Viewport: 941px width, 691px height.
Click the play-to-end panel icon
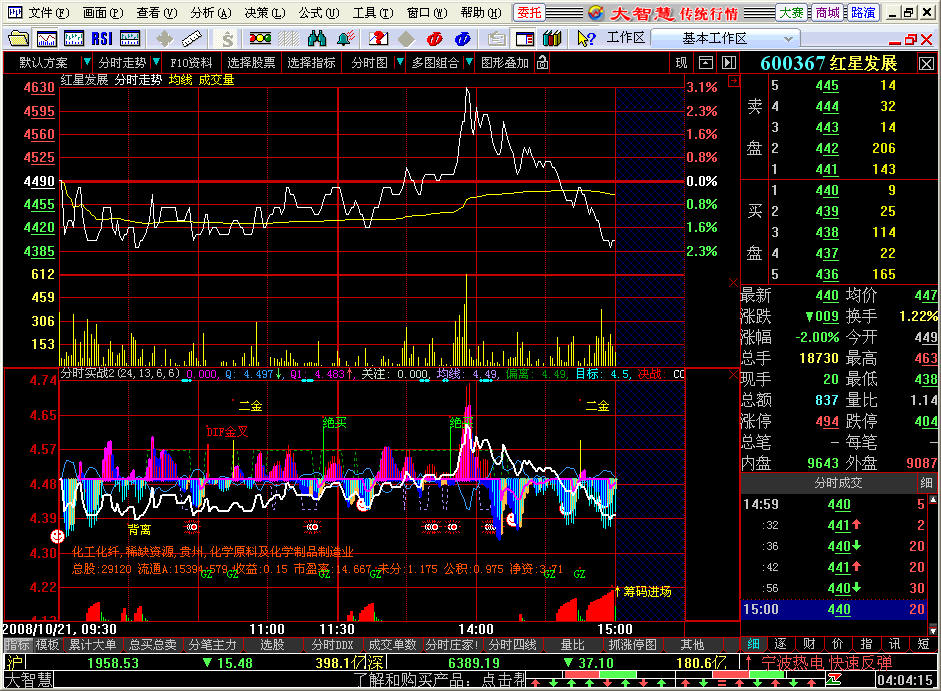[x=729, y=62]
